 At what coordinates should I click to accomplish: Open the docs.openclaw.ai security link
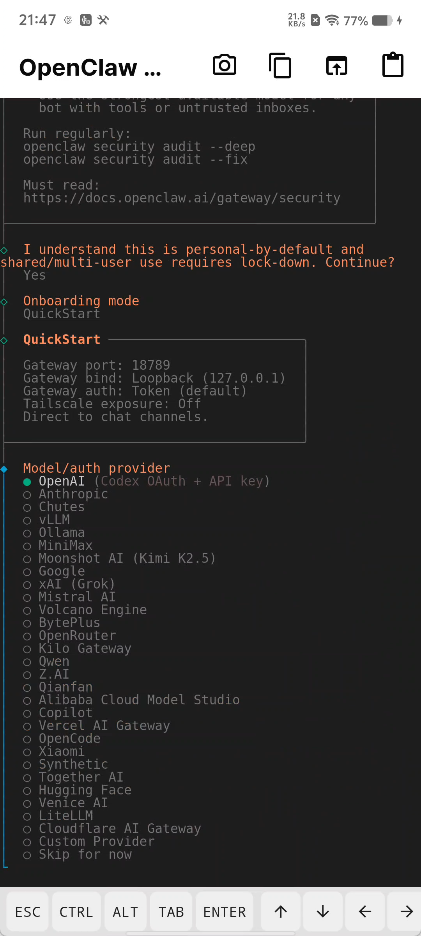point(182,198)
